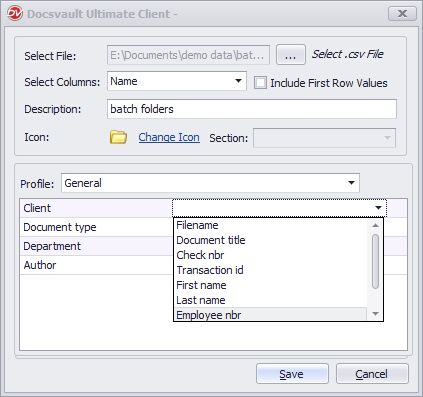Click the Select File path field

tap(188, 55)
